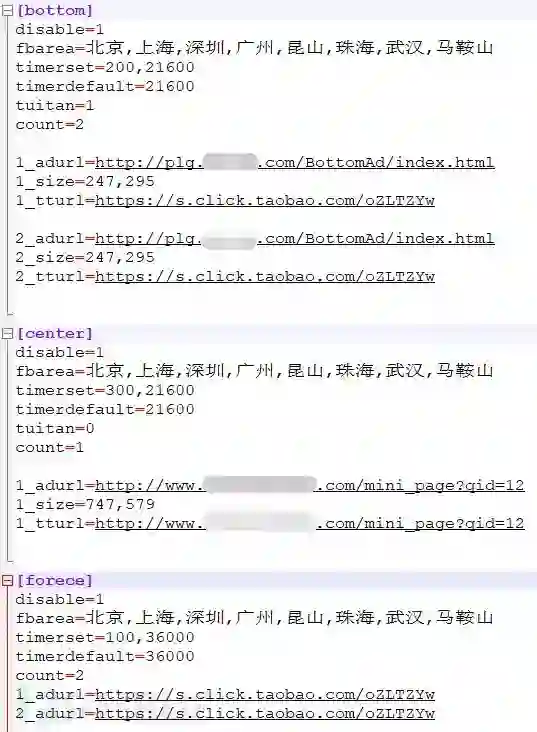The image size is (537, 732).
Task: Open 1_tturl taobao link in bottom section
Action: 265,201
